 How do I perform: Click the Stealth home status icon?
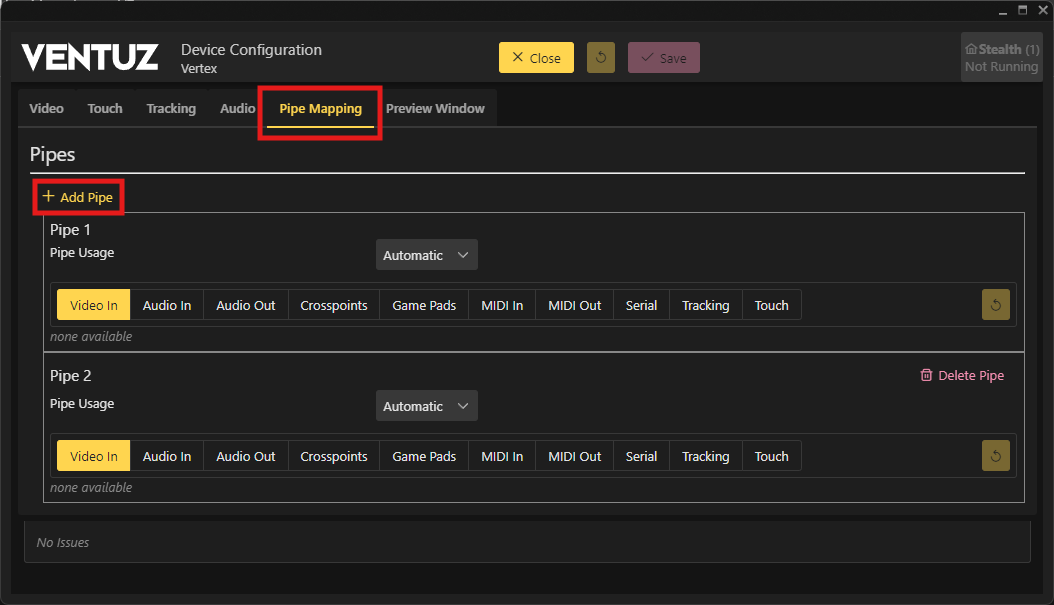coord(970,49)
